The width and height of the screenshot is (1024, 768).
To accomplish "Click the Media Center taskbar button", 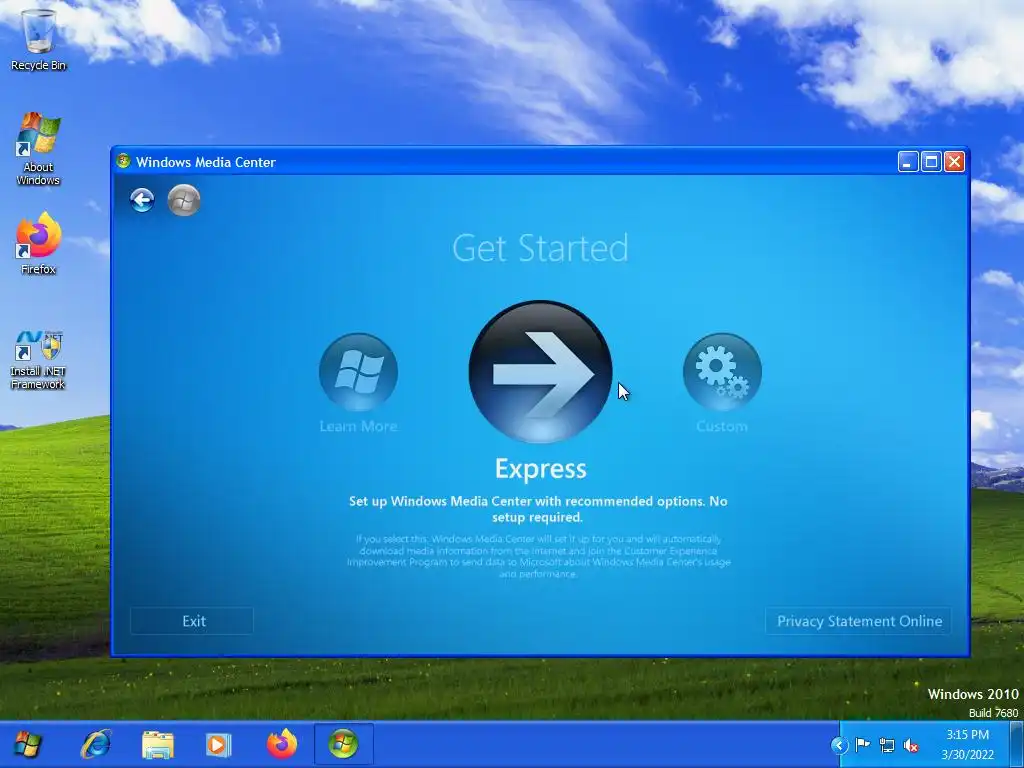I will coord(344,744).
